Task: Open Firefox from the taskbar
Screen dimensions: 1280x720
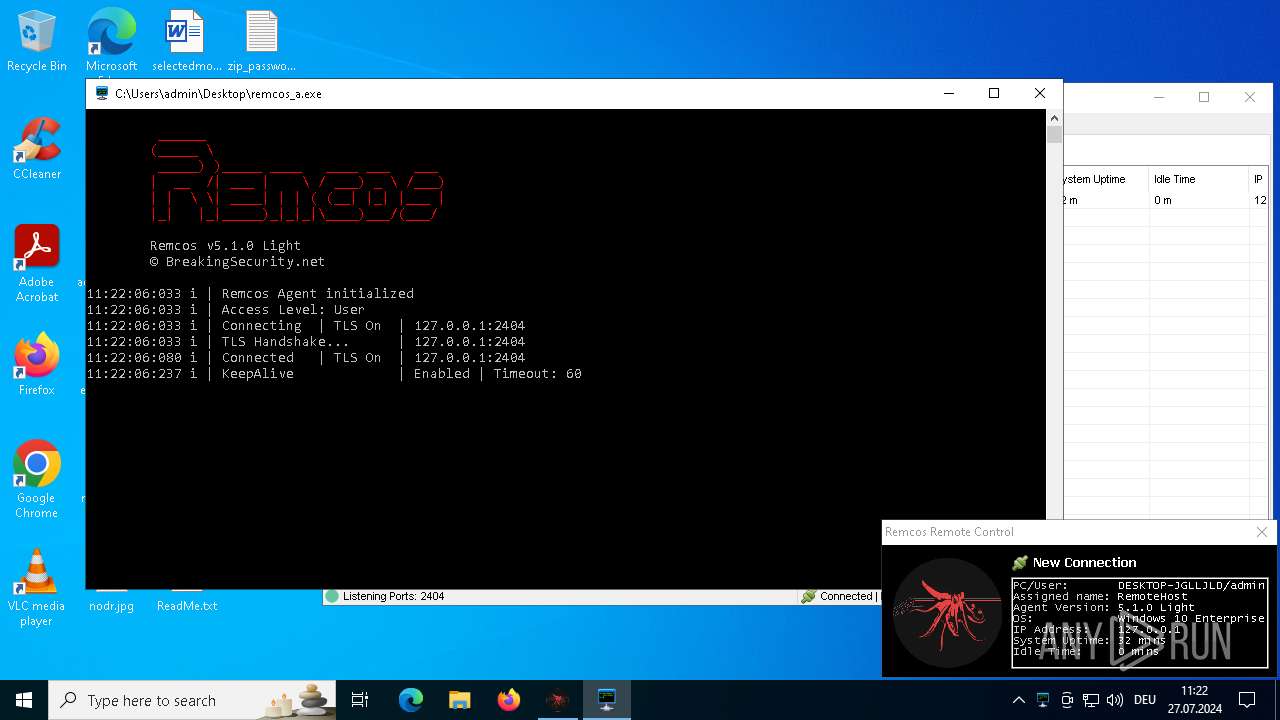Action: pos(508,700)
